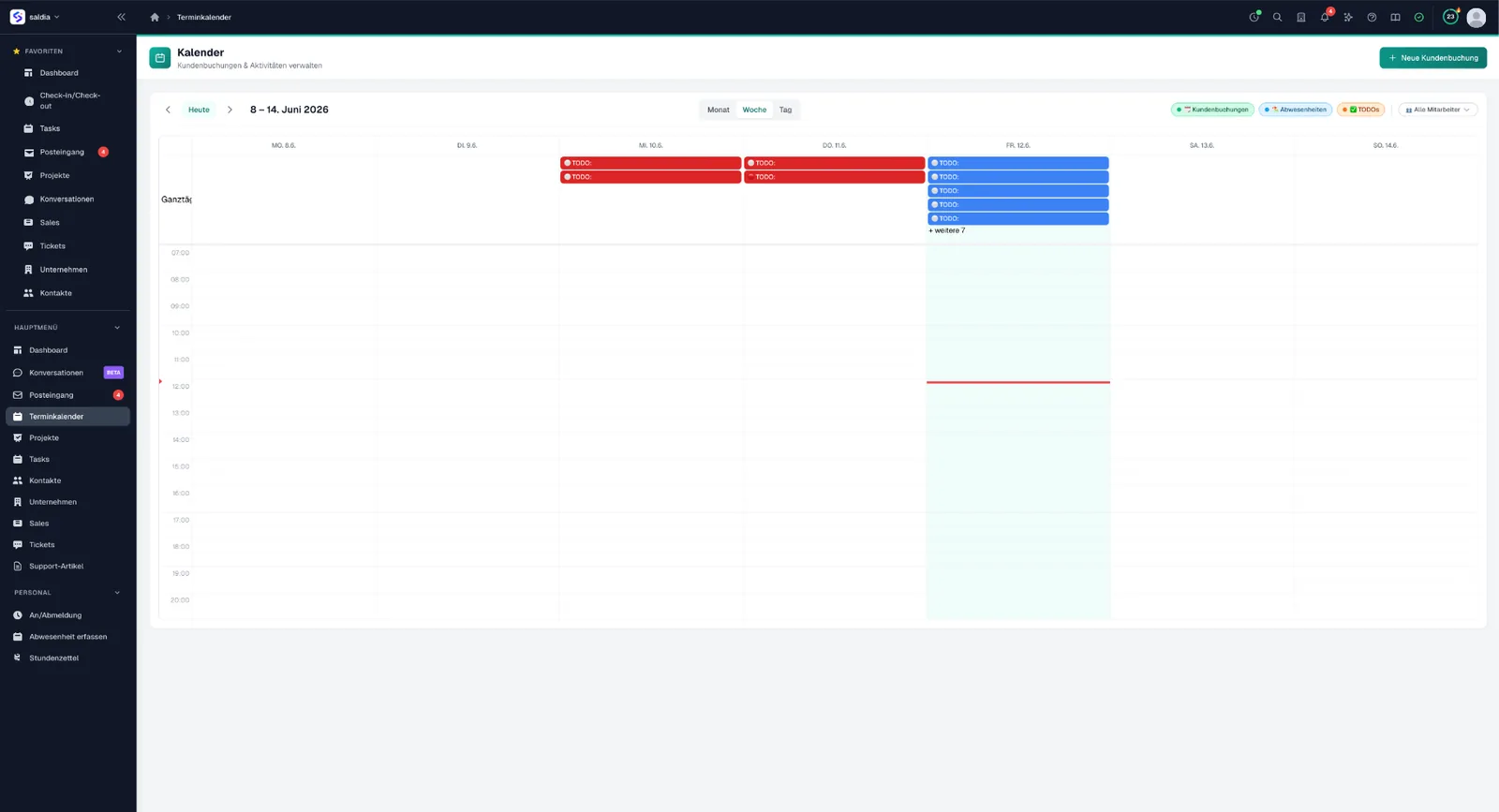Click the Kalender header calendar icon
1499x812 pixels.
(160, 58)
